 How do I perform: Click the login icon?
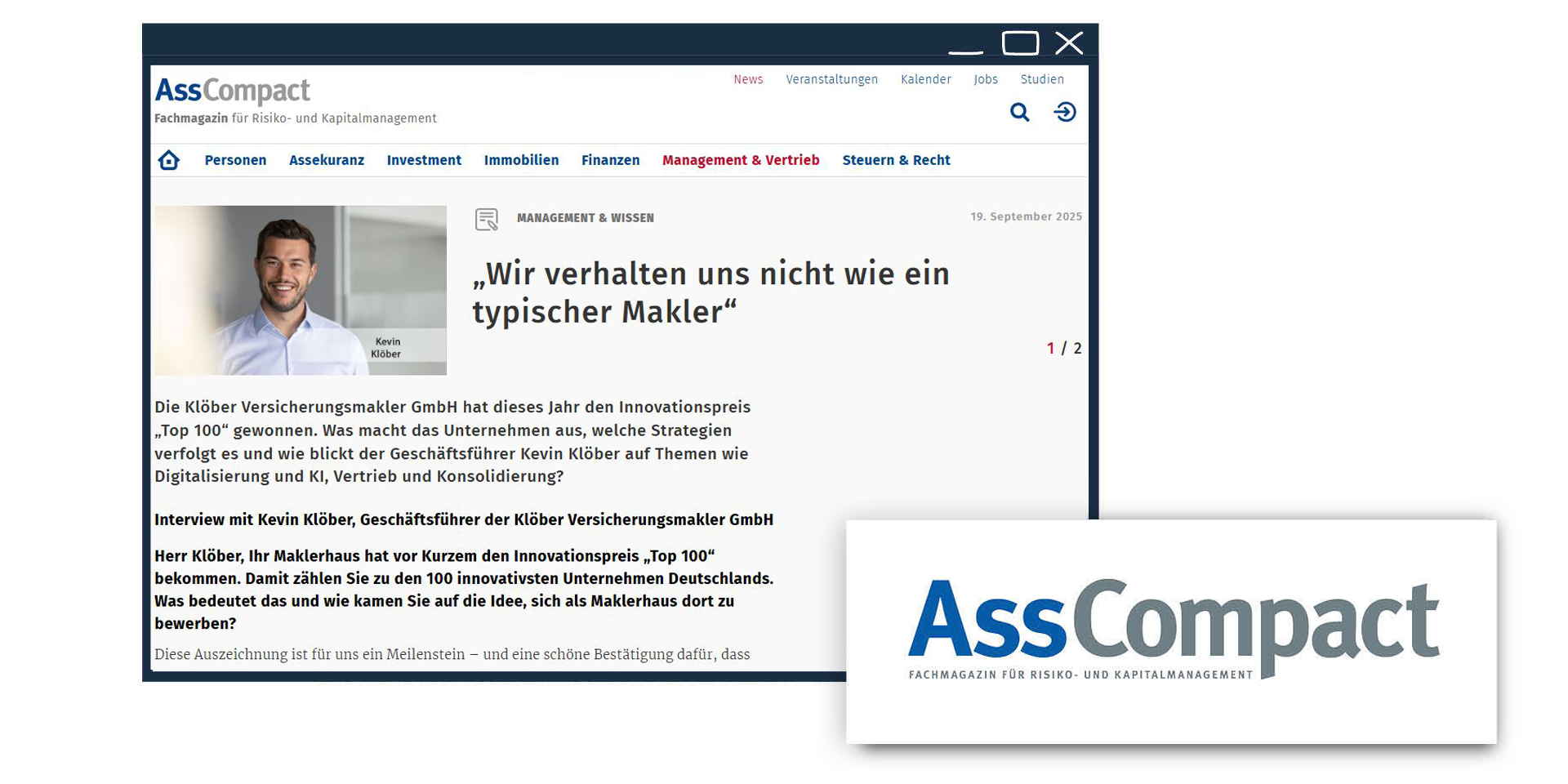[1067, 112]
